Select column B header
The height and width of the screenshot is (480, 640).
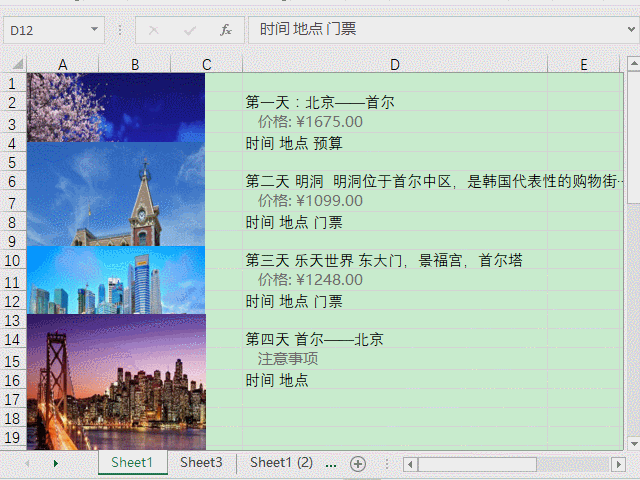coord(135,64)
